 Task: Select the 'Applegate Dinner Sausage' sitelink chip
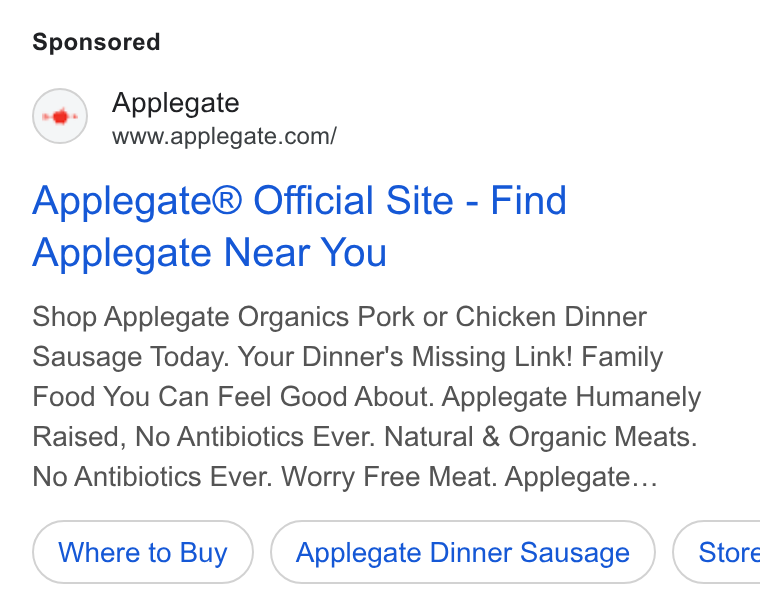click(x=462, y=552)
